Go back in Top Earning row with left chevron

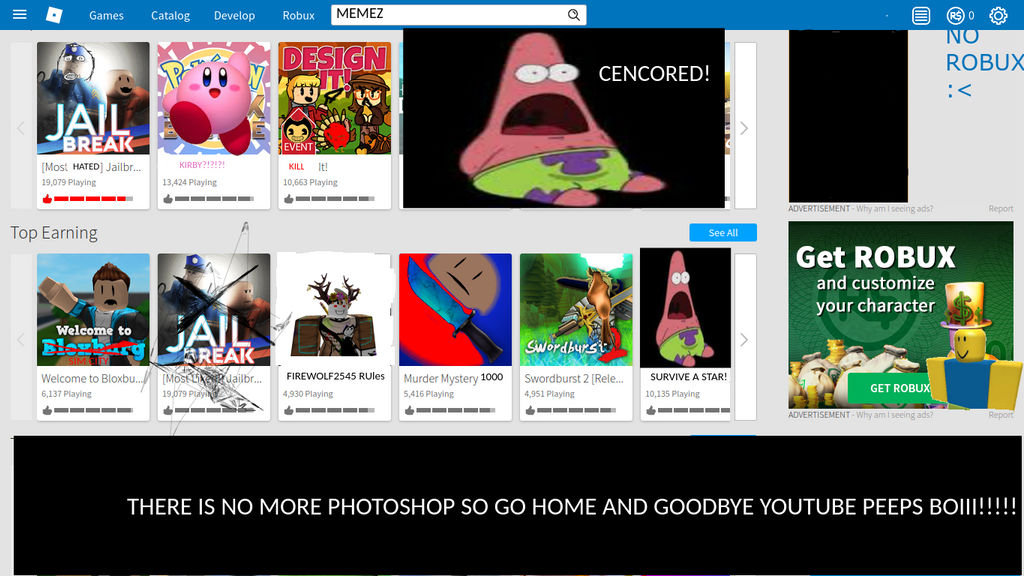coord(21,339)
